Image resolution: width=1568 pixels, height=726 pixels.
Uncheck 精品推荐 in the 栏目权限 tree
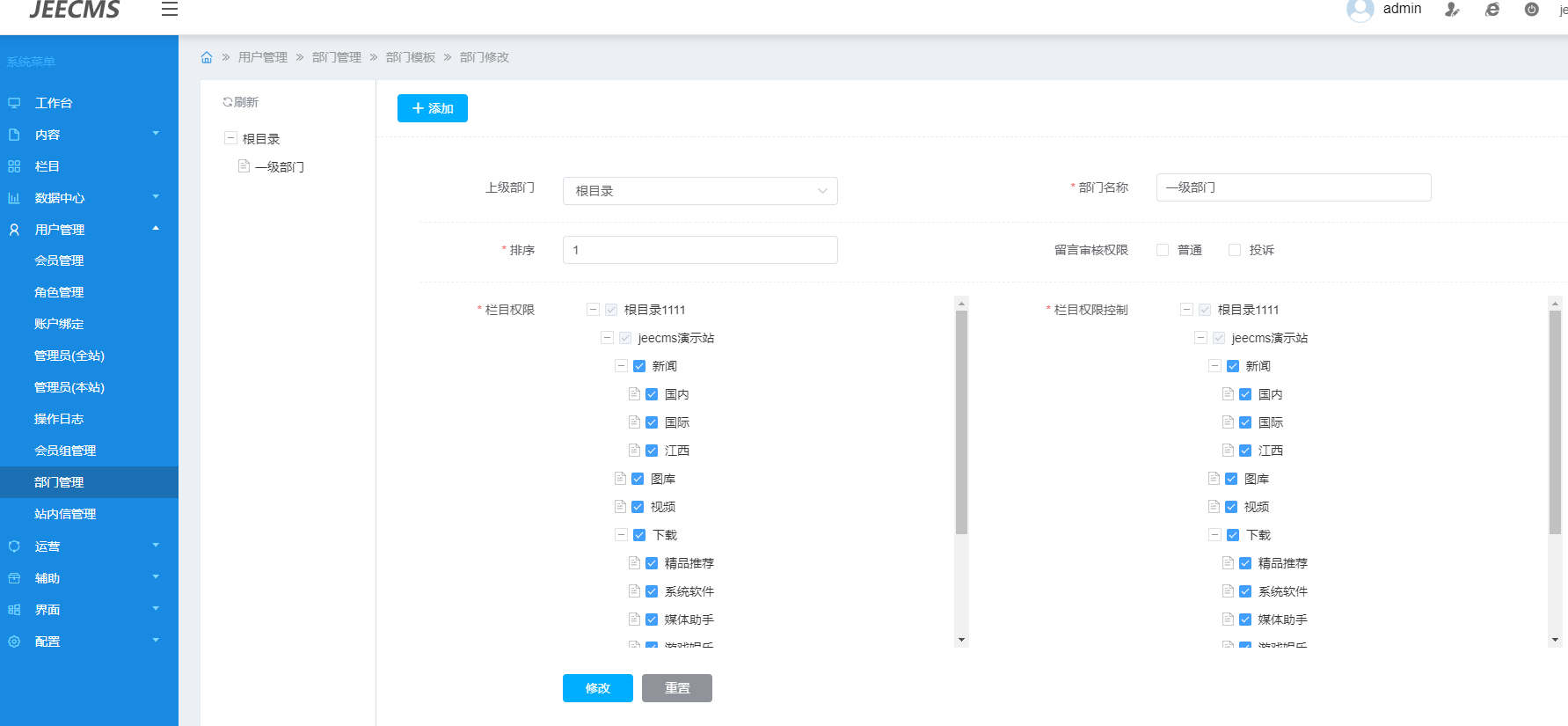pyautogui.click(x=652, y=563)
